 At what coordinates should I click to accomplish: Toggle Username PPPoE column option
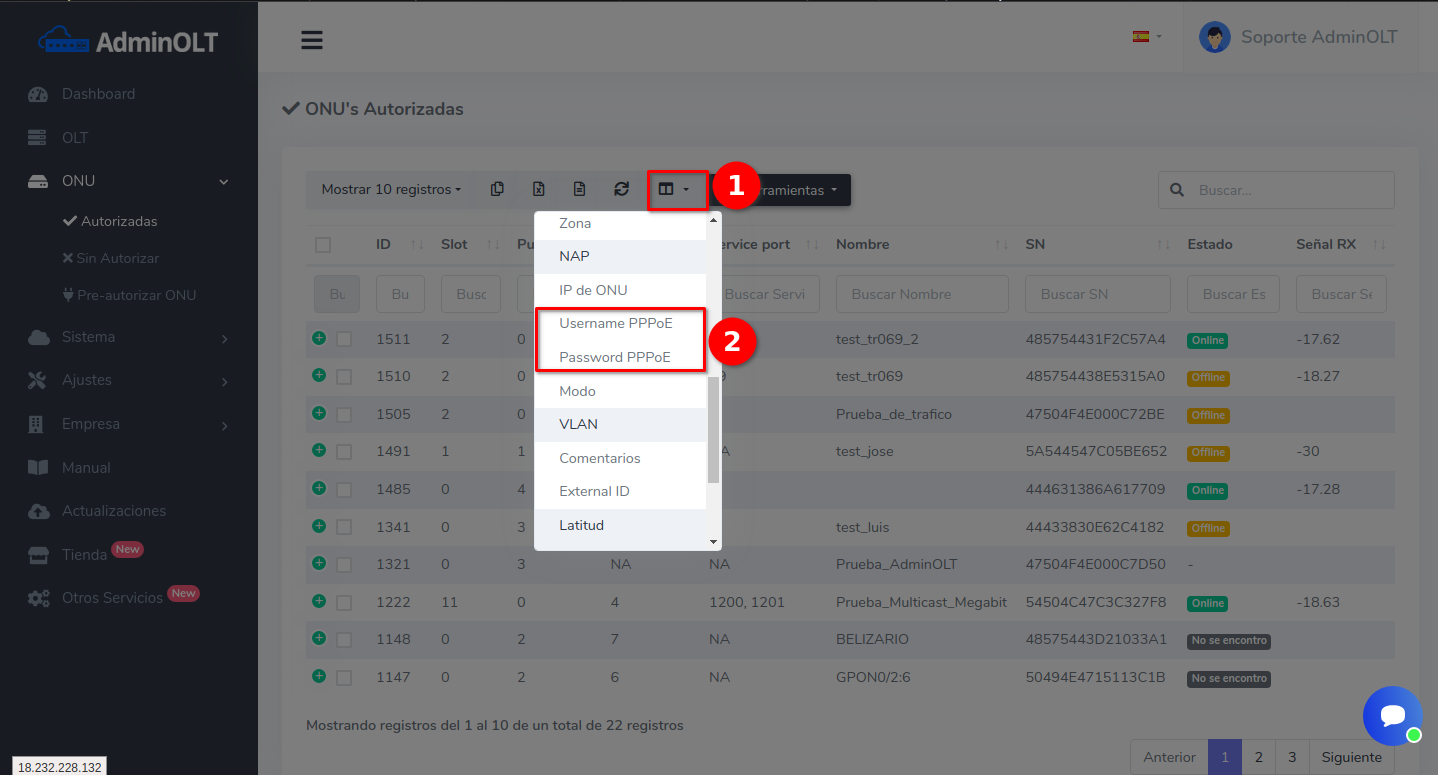pyautogui.click(x=615, y=323)
